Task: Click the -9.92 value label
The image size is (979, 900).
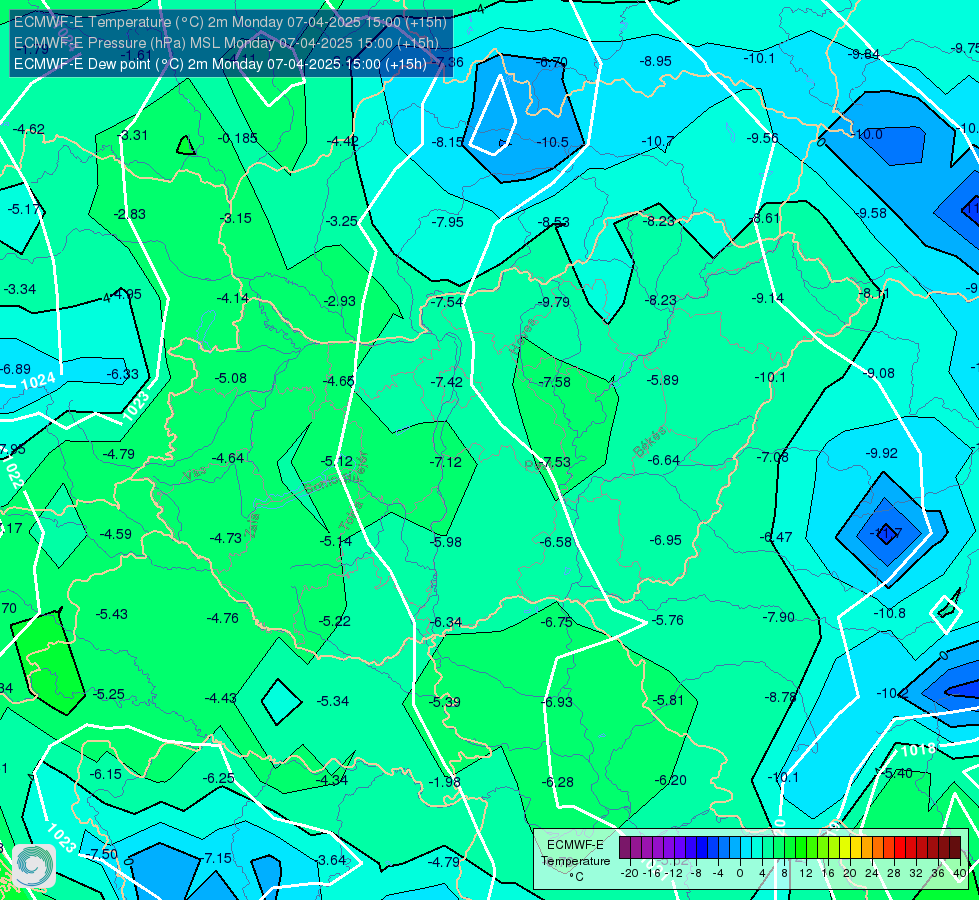Action: [x=882, y=453]
